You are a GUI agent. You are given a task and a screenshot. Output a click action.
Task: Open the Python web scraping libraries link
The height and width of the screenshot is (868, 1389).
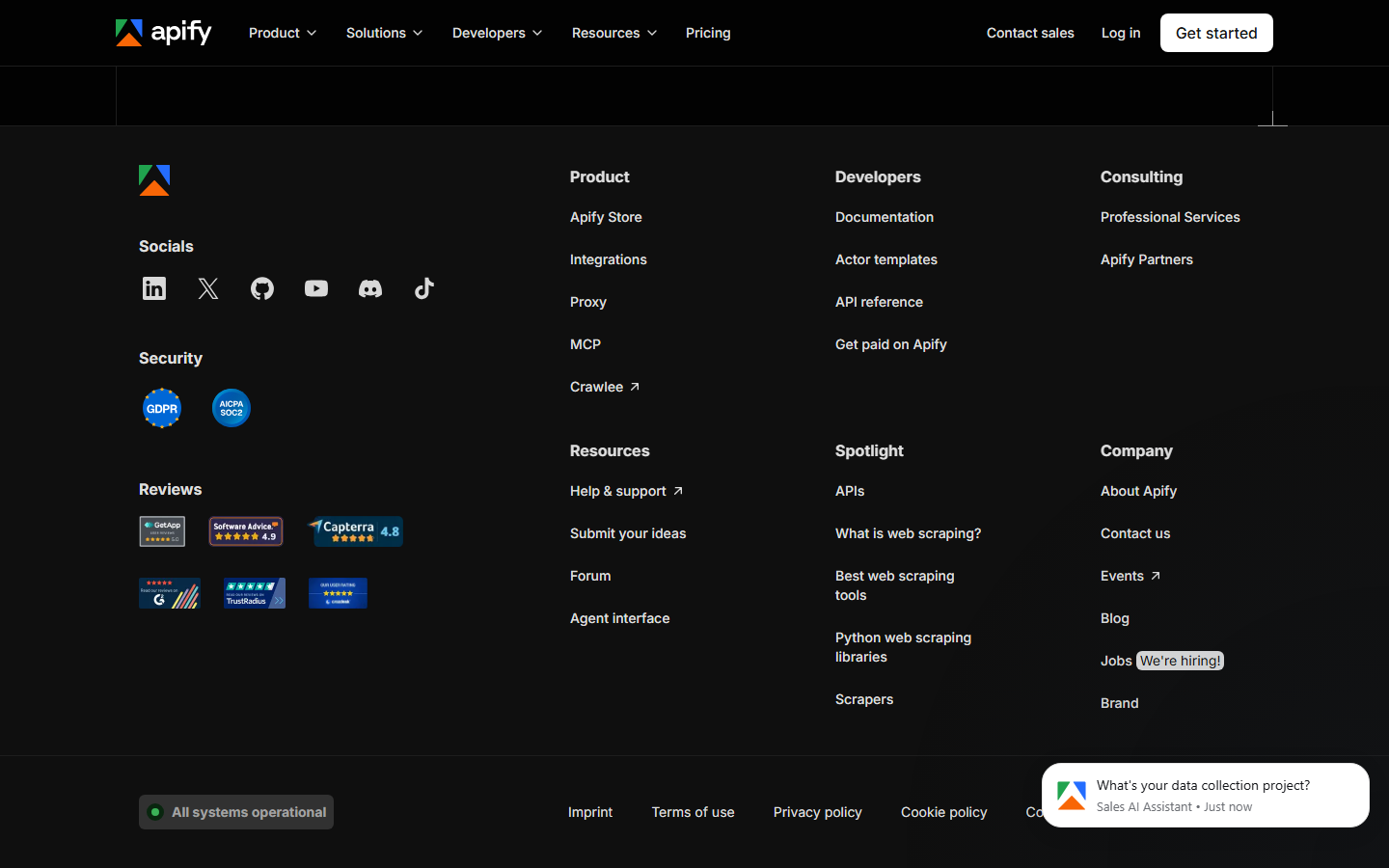pyautogui.click(x=904, y=647)
